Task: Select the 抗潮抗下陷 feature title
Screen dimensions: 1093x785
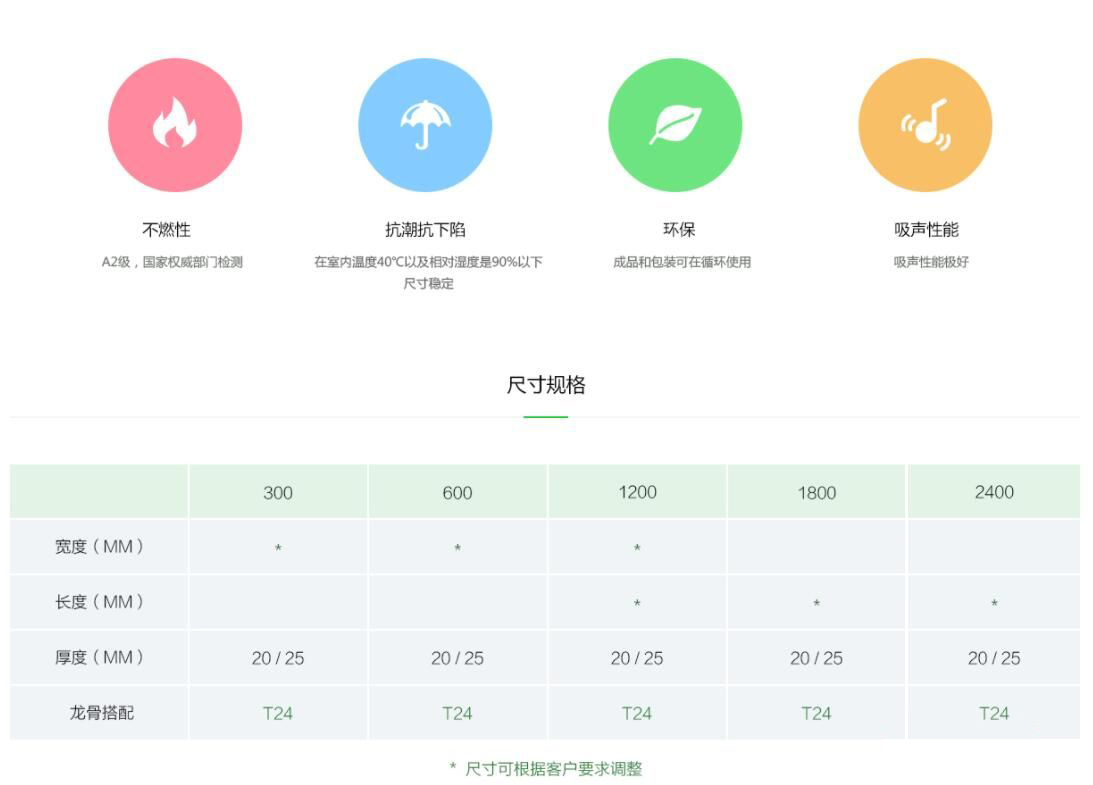Action: (x=426, y=230)
